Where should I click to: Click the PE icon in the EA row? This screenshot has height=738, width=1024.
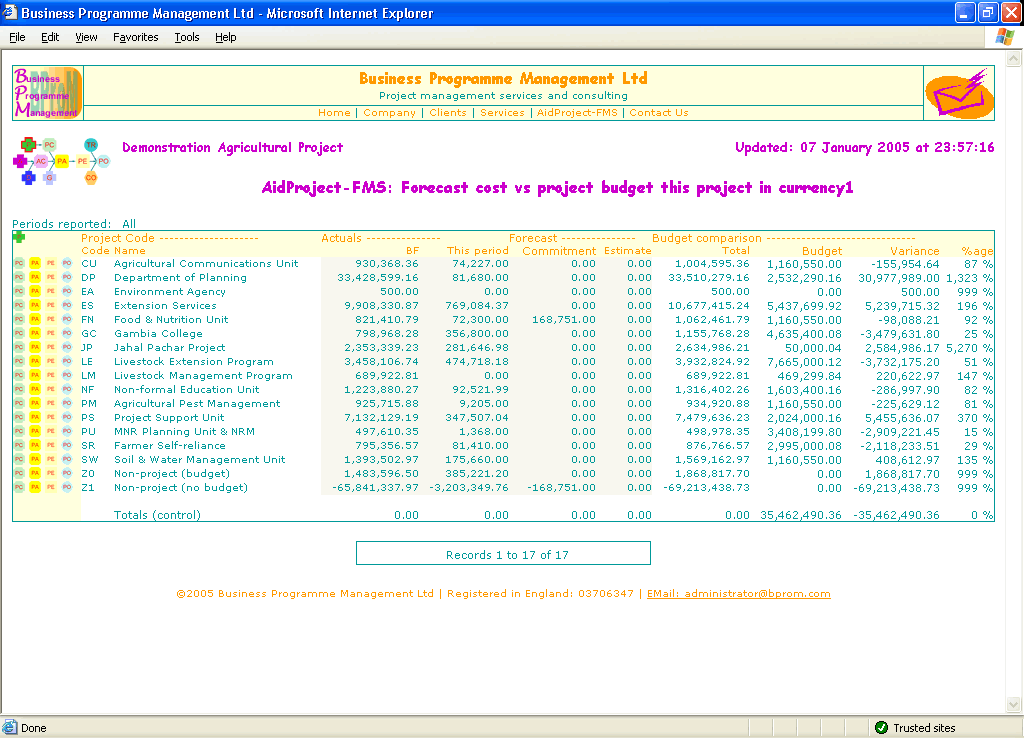pyautogui.click(x=50, y=291)
